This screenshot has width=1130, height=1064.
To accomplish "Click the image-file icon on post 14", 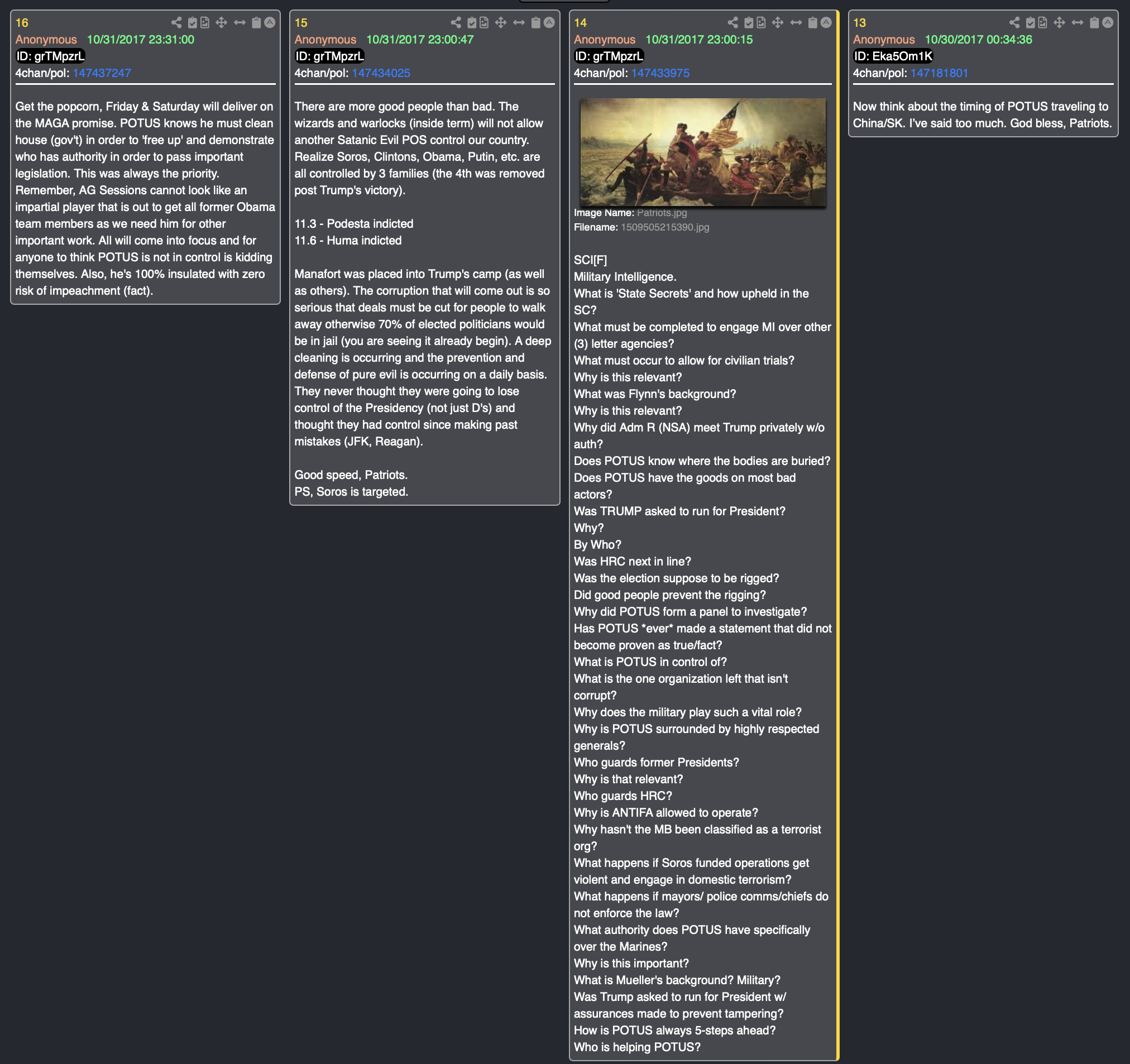I will click(761, 23).
